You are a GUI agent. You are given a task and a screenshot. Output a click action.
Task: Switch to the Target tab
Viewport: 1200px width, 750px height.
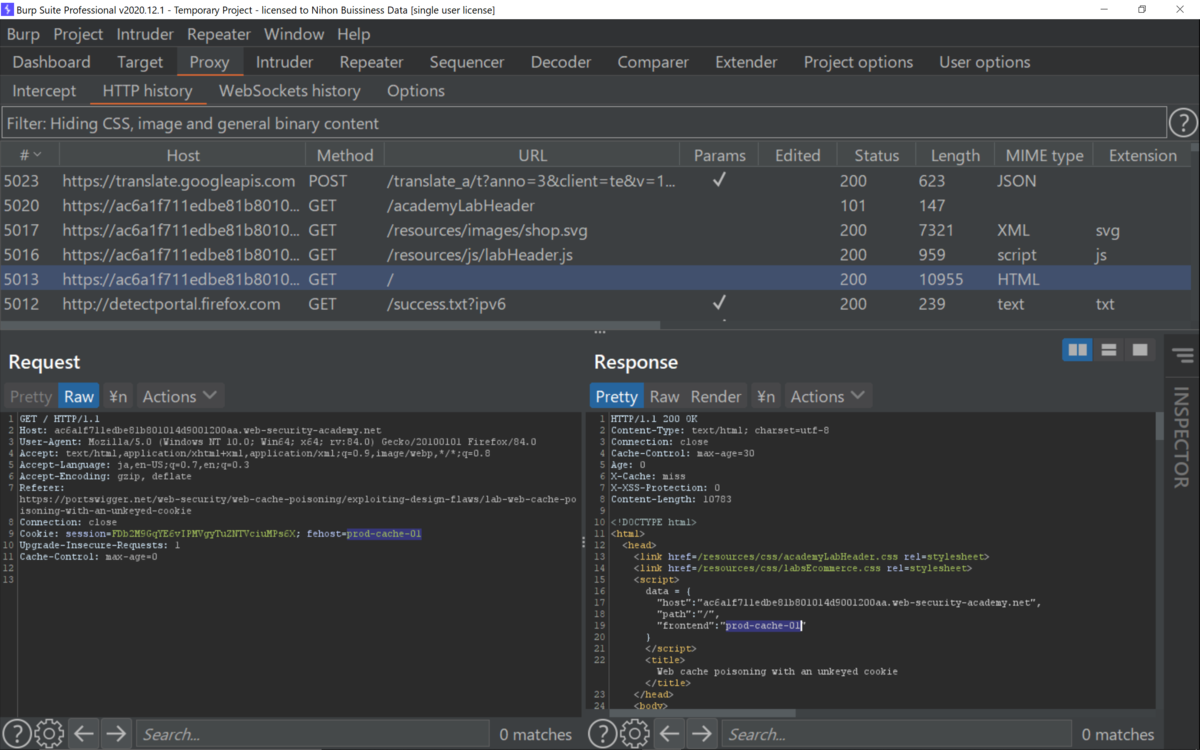pyautogui.click(x=140, y=62)
